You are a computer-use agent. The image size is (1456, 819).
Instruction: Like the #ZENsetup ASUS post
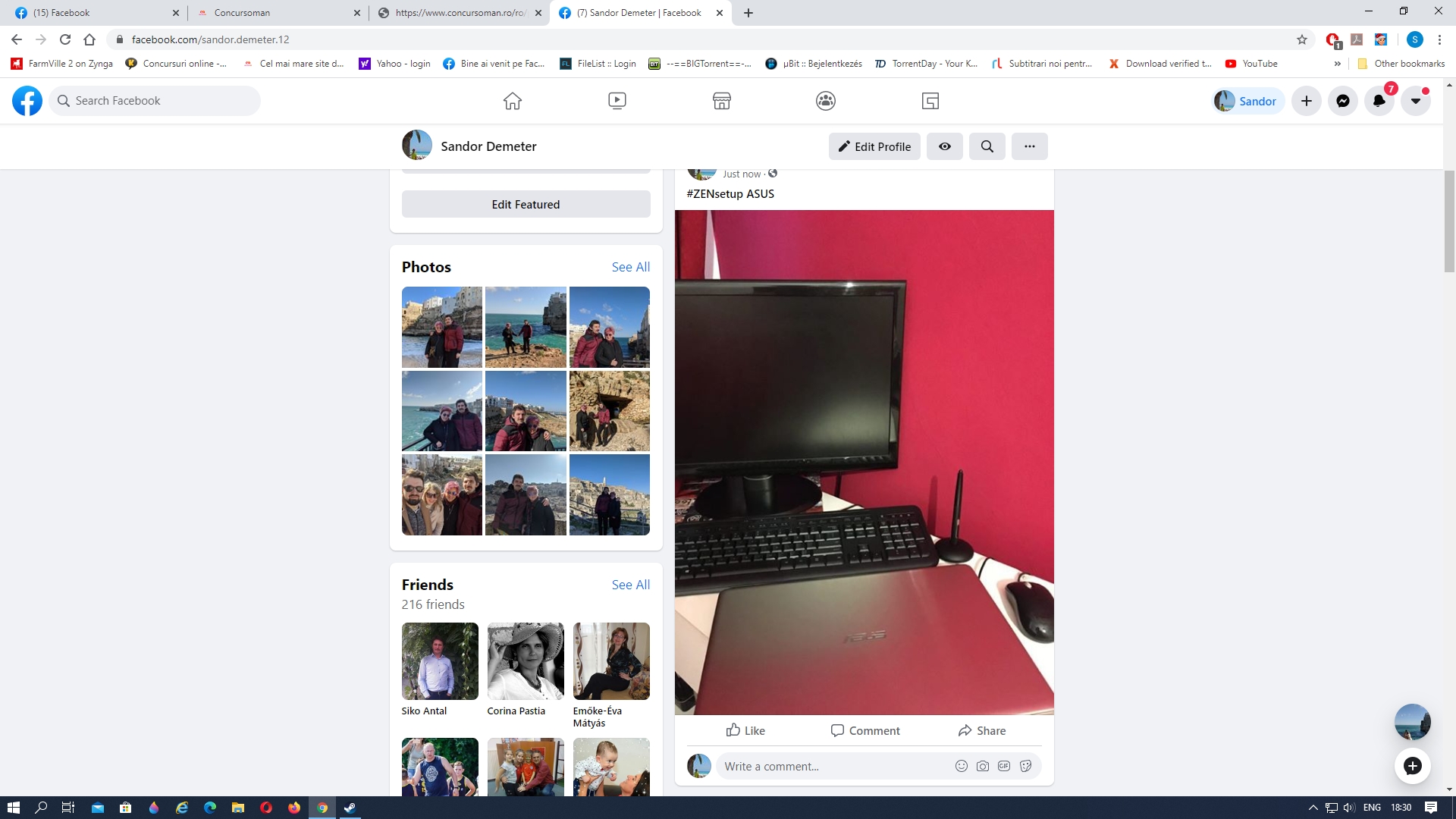[x=745, y=730]
